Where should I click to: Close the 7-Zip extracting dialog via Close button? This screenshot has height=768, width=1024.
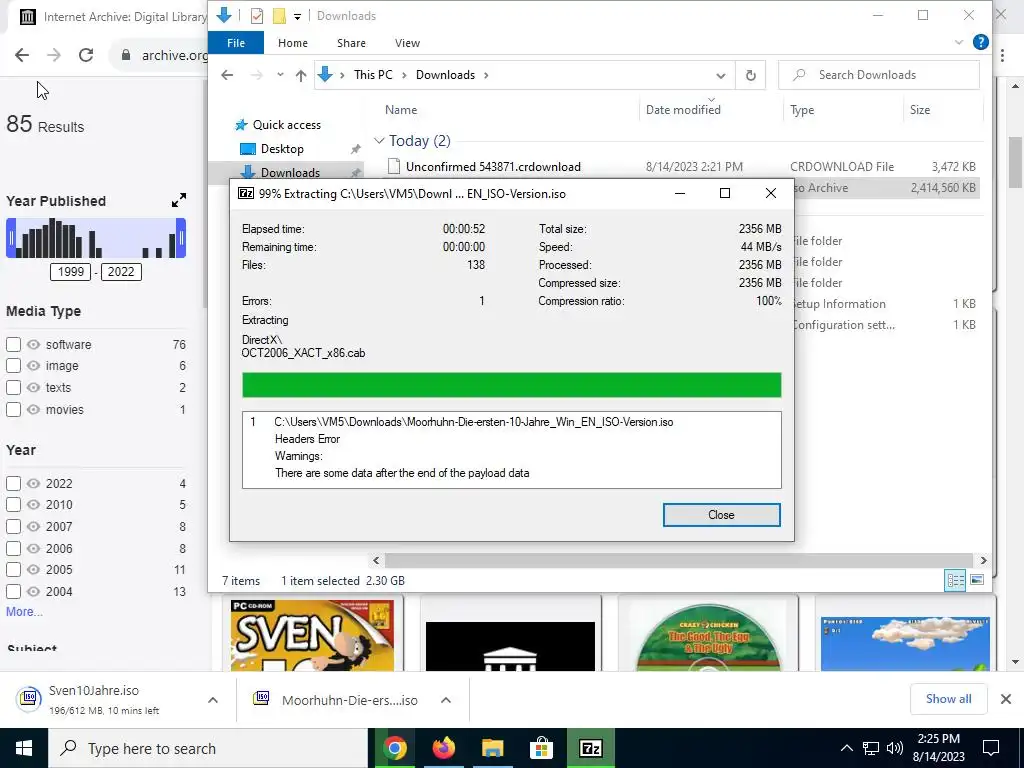coord(721,515)
